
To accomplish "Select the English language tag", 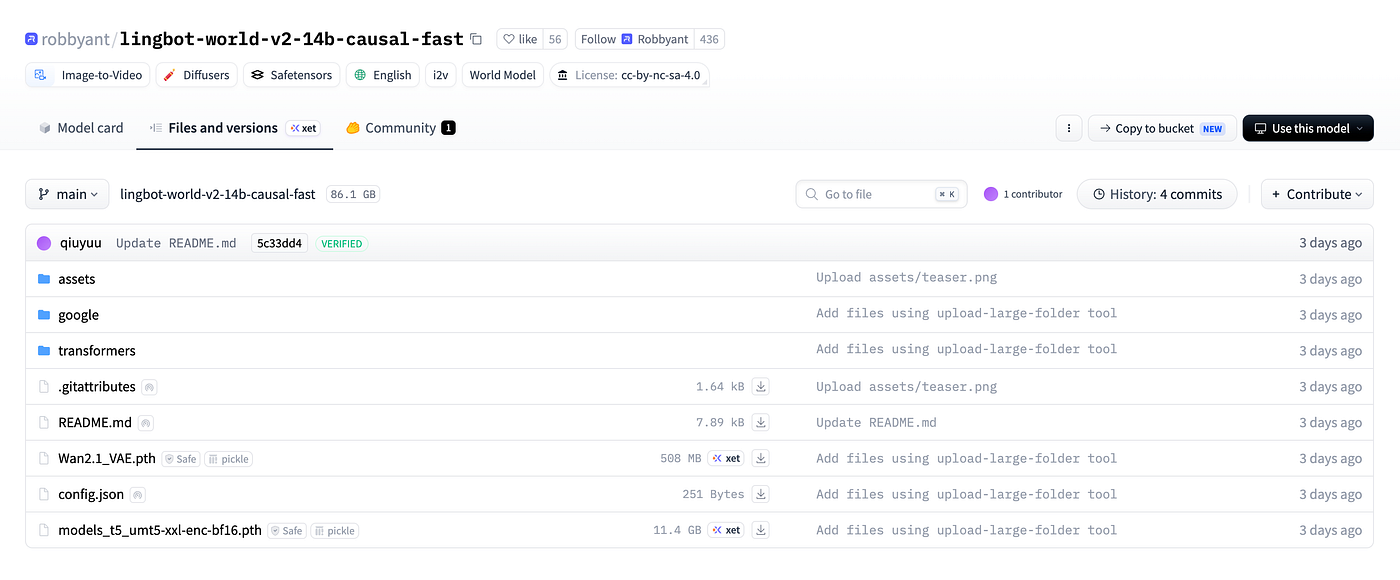I will (383, 75).
